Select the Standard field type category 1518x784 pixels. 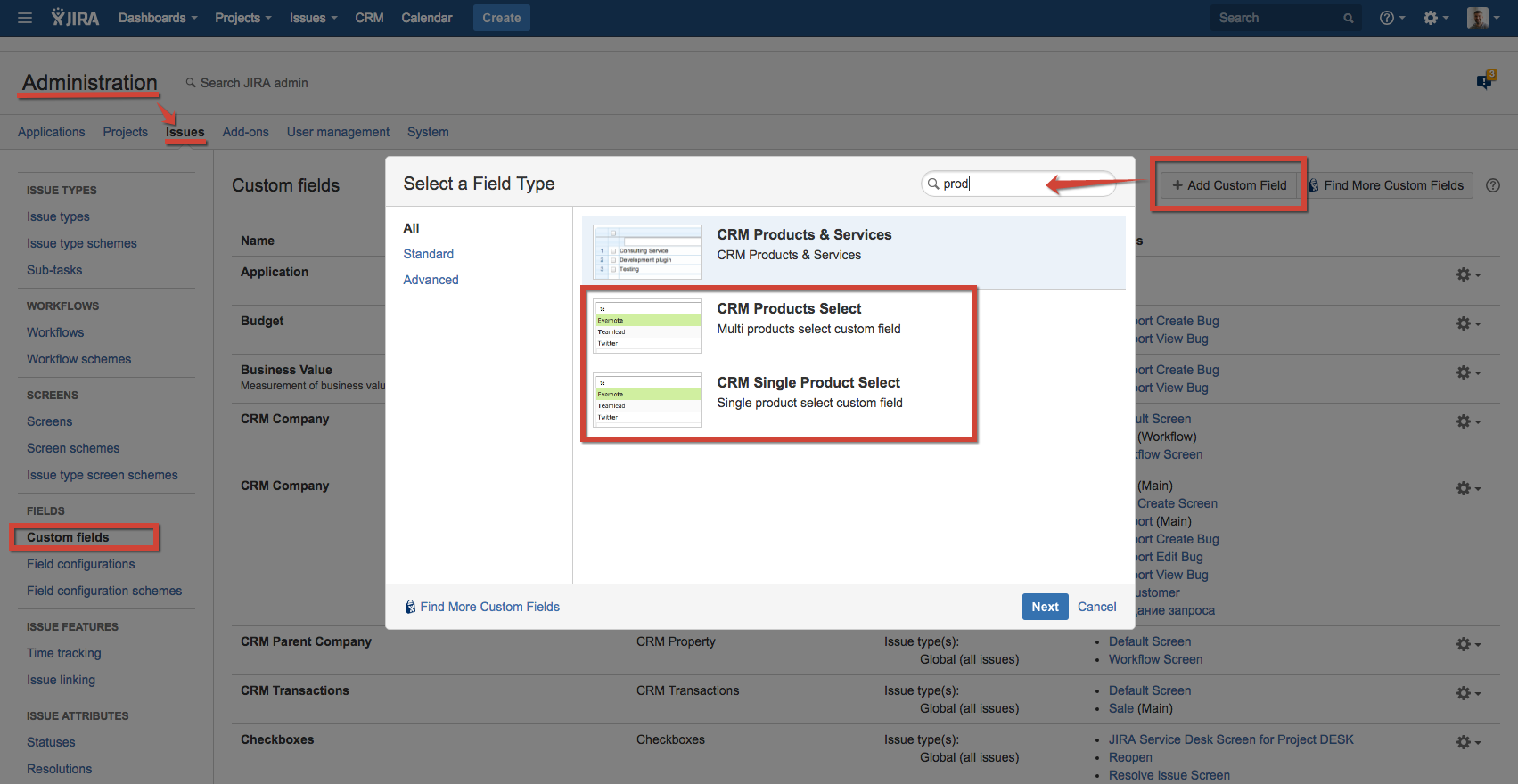coord(428,254)
